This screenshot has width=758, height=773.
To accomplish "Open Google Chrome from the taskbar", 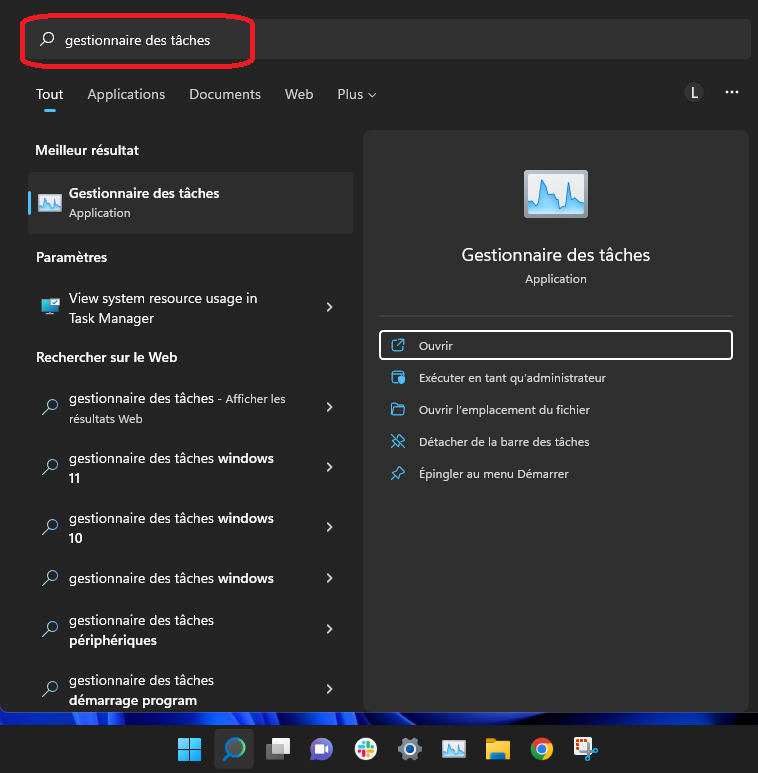I will coord(541,749).
